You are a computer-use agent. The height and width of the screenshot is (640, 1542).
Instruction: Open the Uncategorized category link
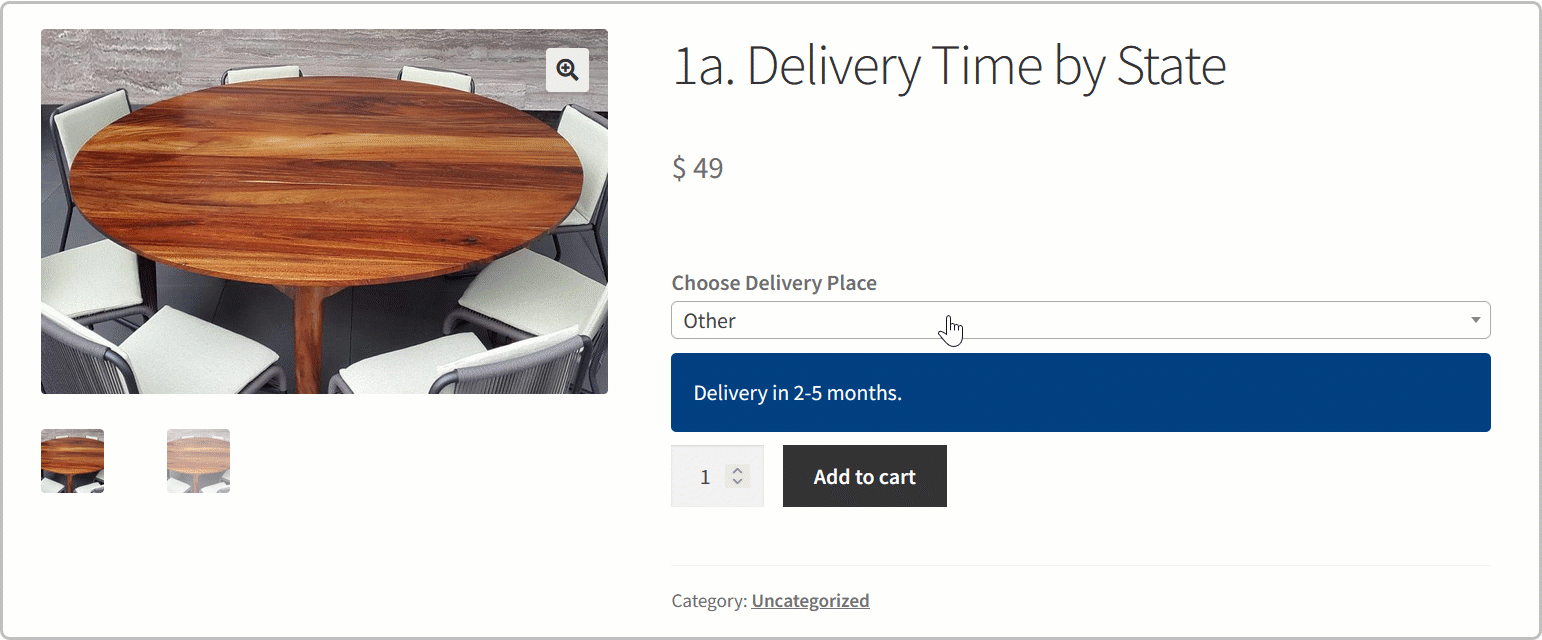[x=810, y=600]
